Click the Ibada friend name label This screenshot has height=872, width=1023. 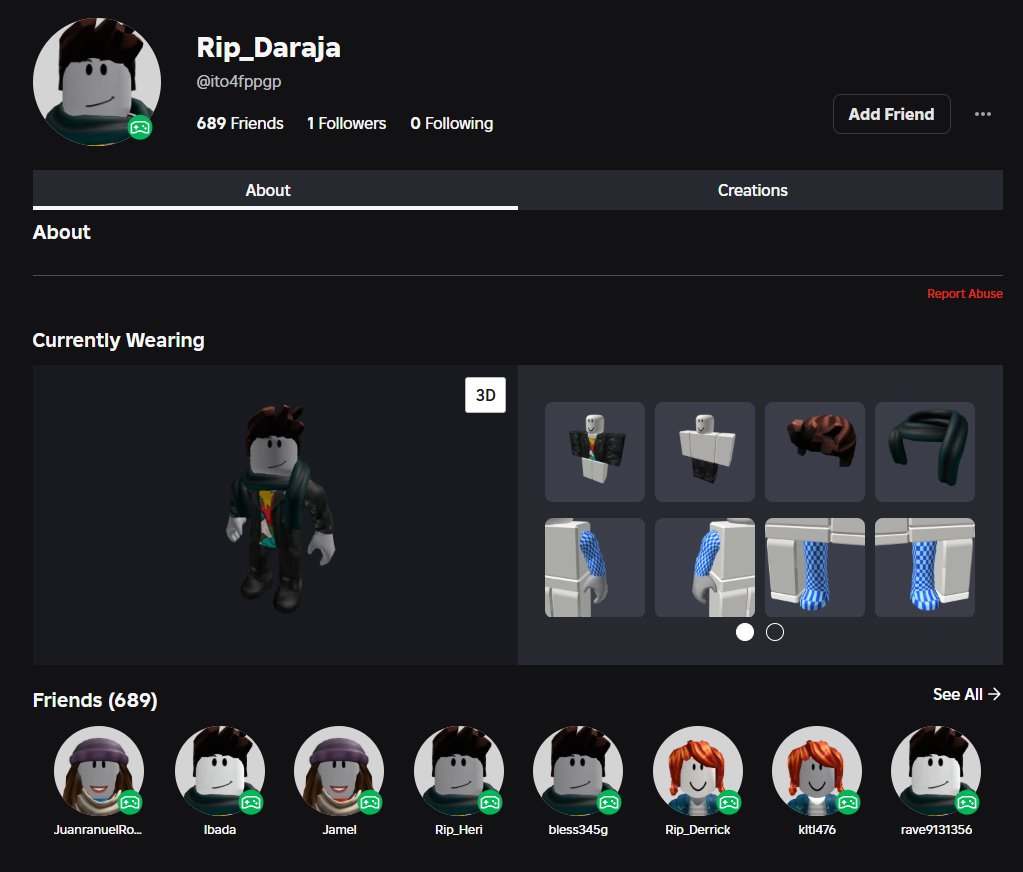point(220,830)
